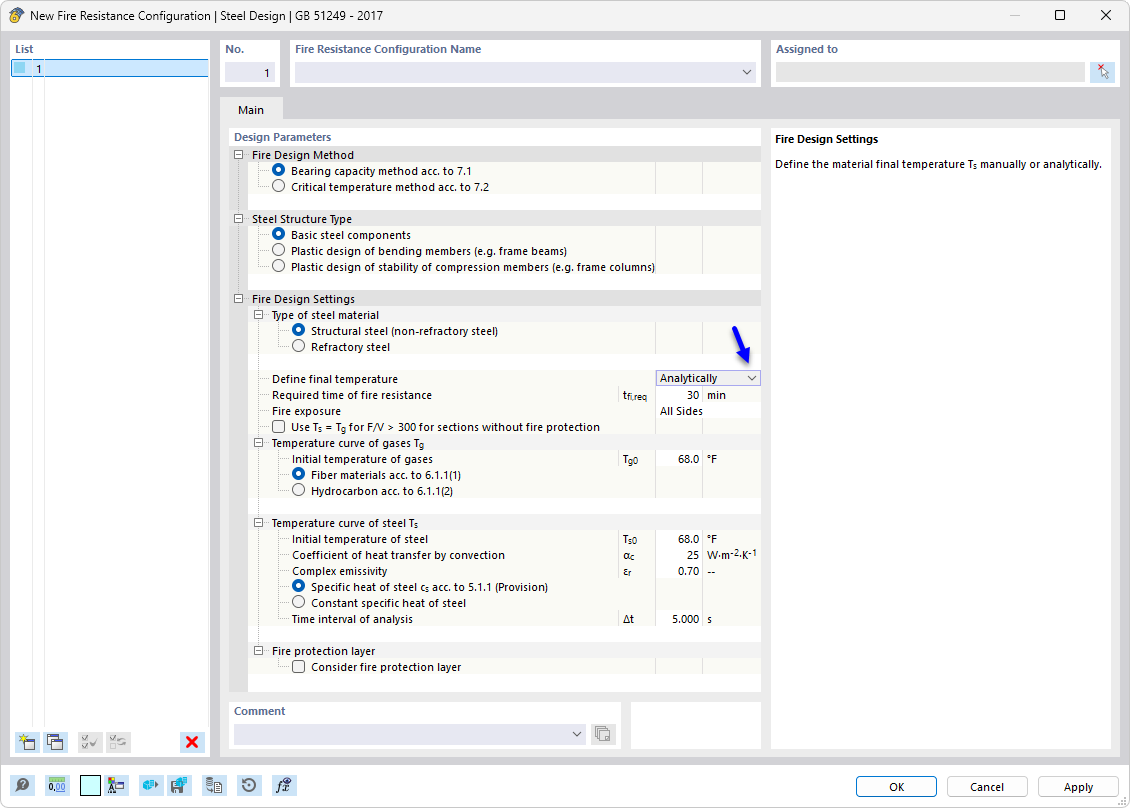Copy the configuration using the duplicate windows icon
Screen dimensions: 1130x808
[56, 742]
